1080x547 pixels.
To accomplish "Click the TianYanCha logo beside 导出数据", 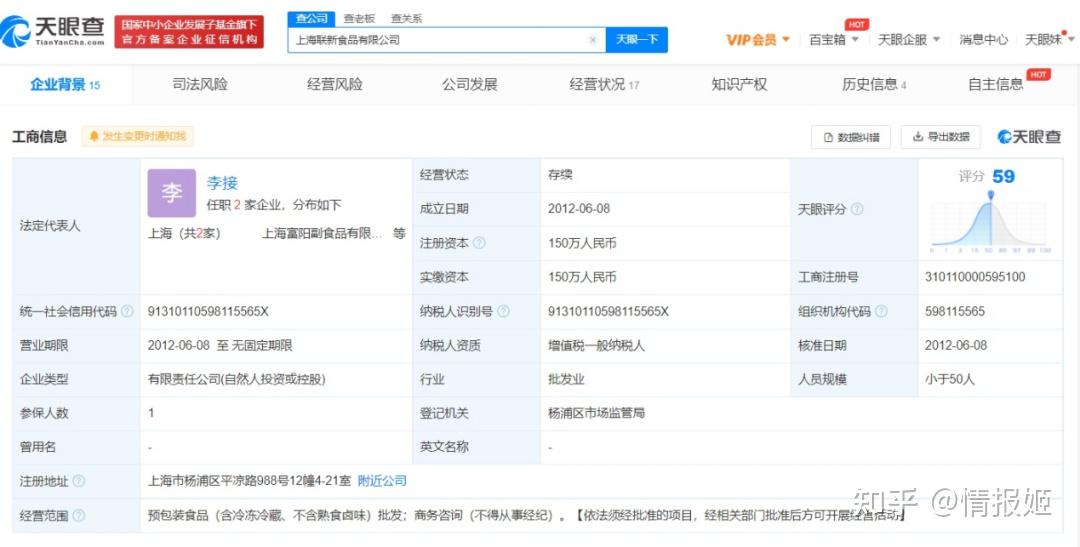I will pos(1029,136).
